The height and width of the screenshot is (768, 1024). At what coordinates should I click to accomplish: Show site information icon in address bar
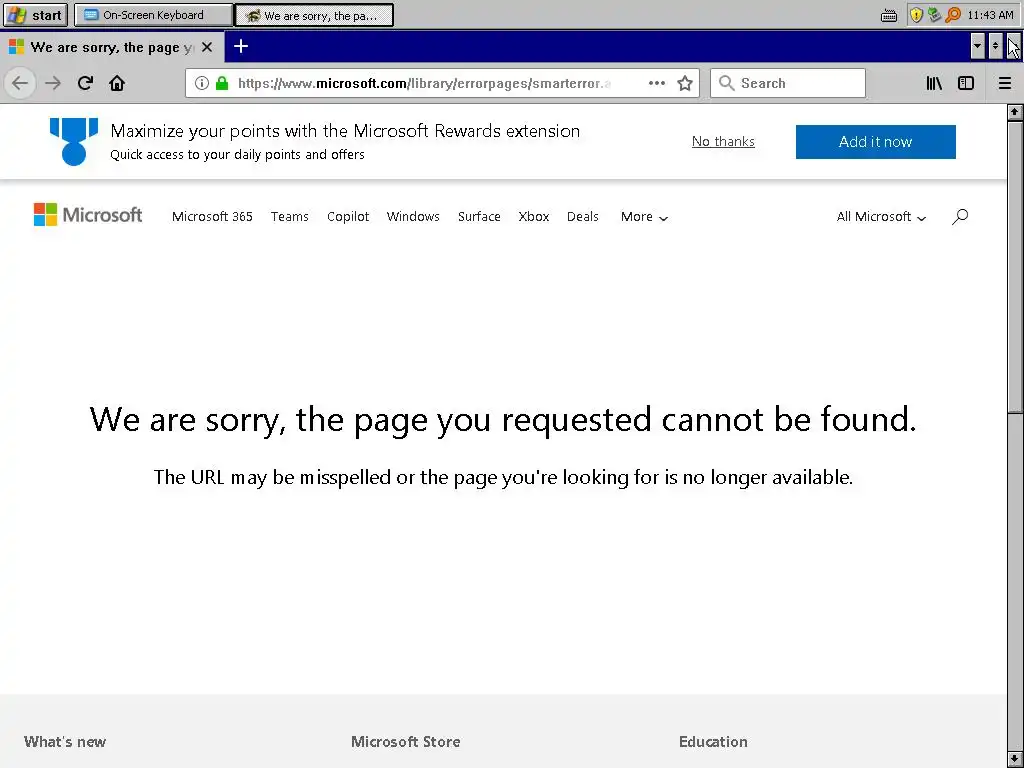click(202, 83)
